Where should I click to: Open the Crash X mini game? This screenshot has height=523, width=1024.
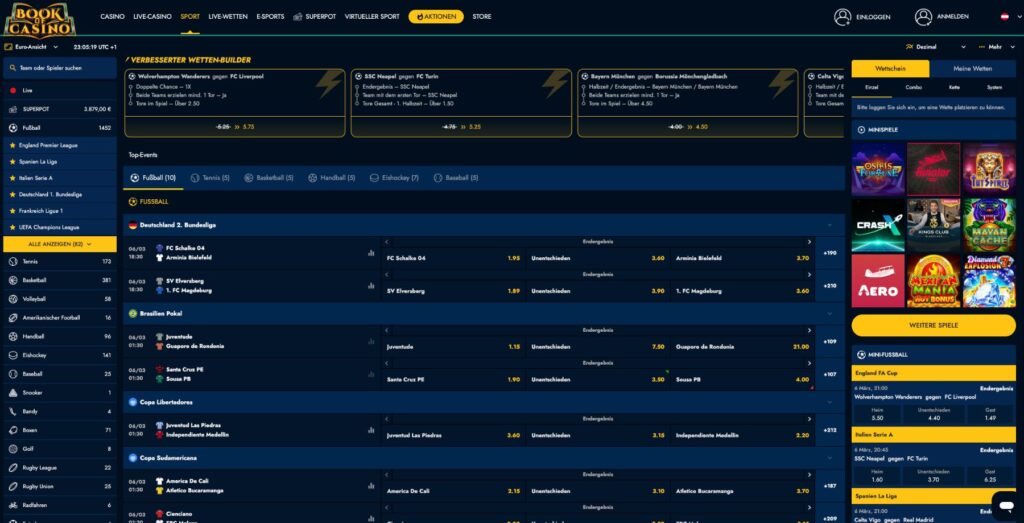pos(878,225)
